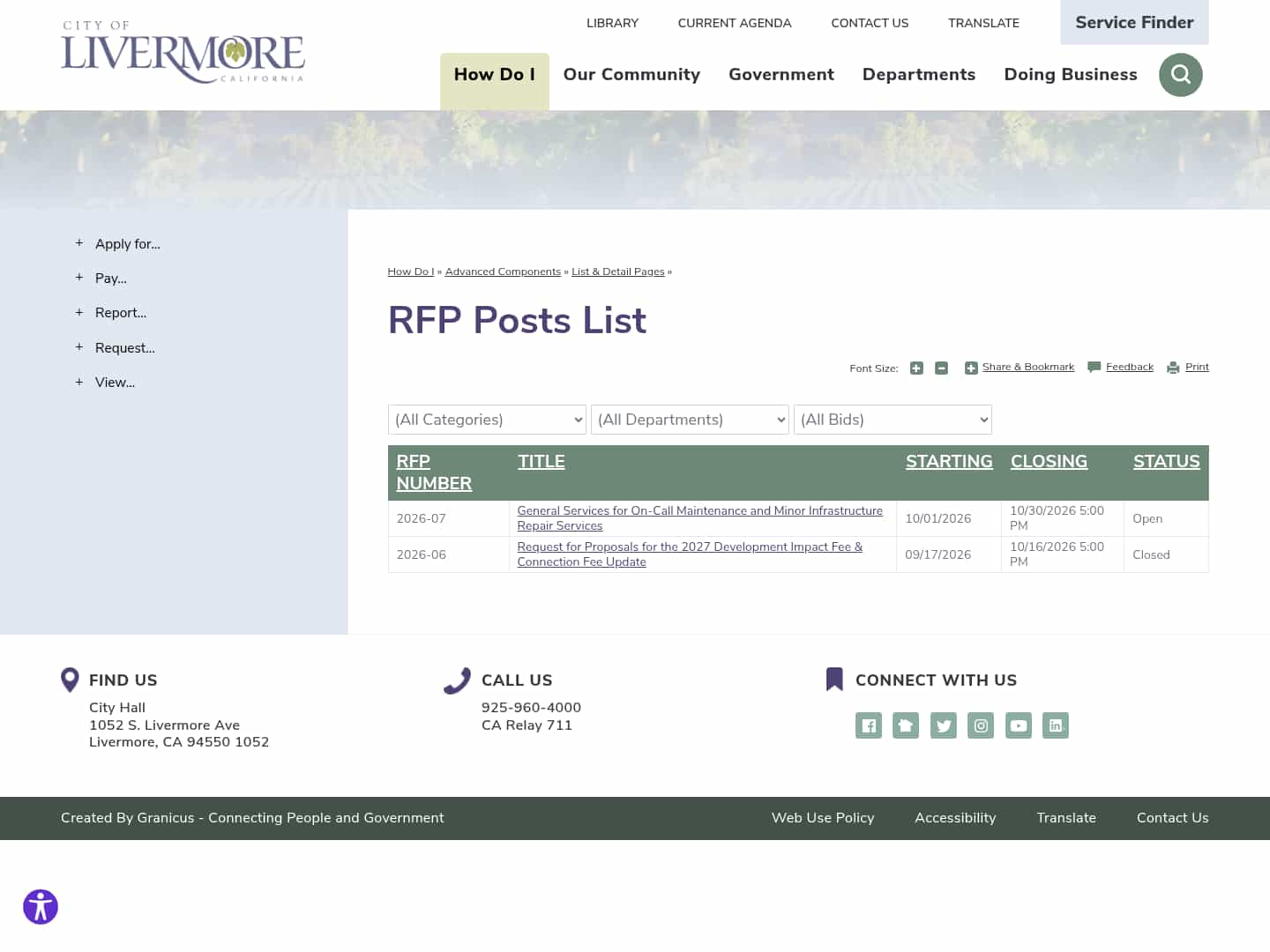Sort table by RFP Number column
Viewport: 1270px width, 952px height.
pyautogui.click(x=434, y=472)
